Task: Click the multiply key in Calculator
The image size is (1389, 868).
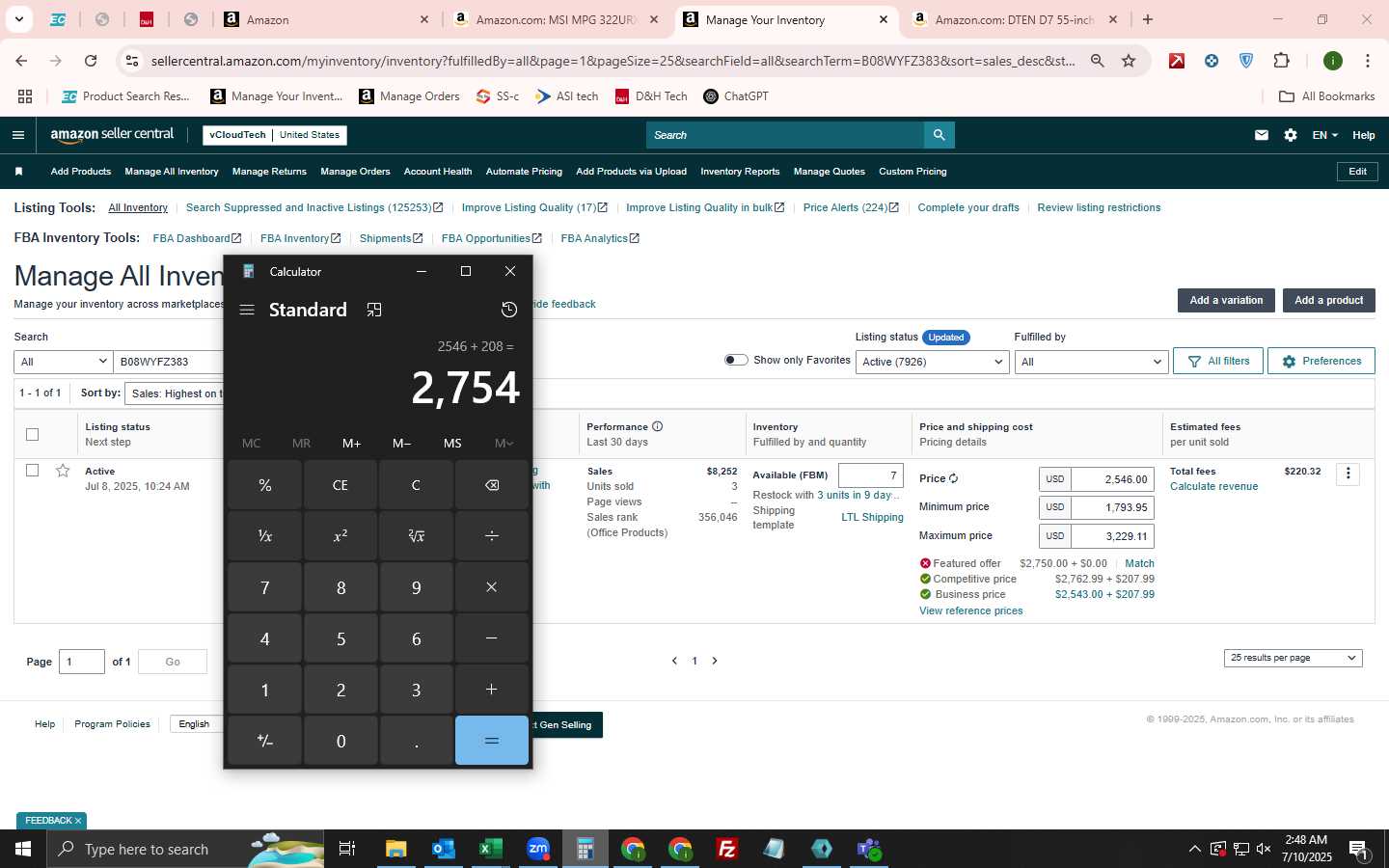Action: [492, 587]
